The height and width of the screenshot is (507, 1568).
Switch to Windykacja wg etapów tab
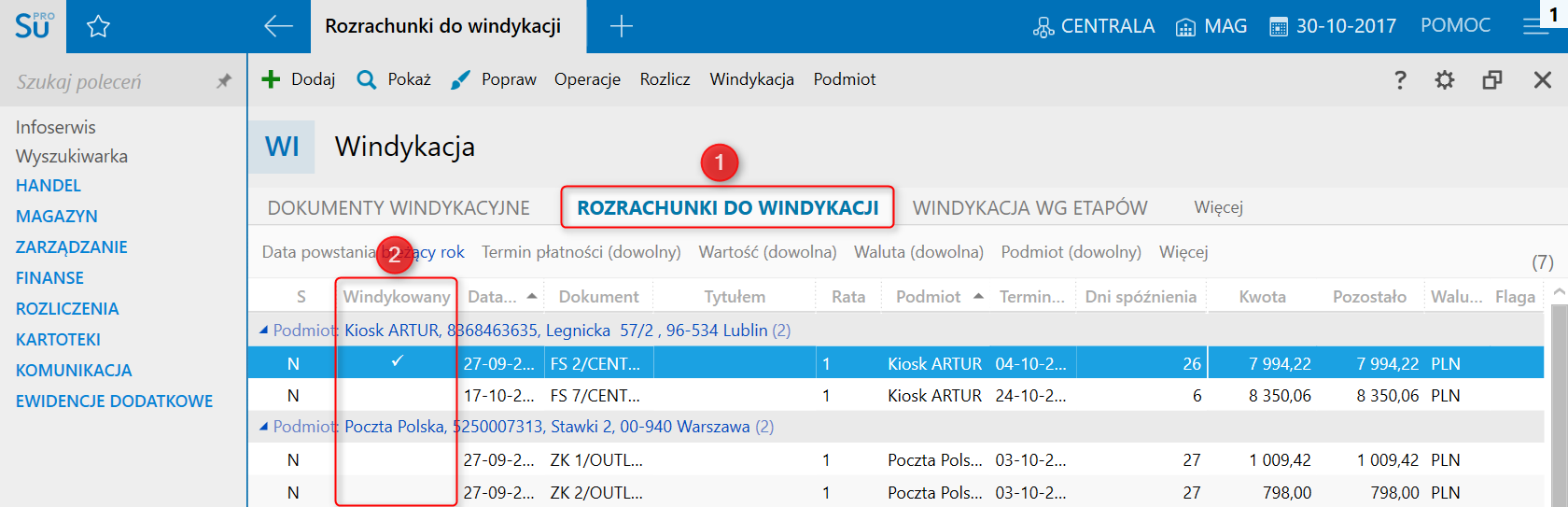pyautogui.click(x=1029, y=208)
